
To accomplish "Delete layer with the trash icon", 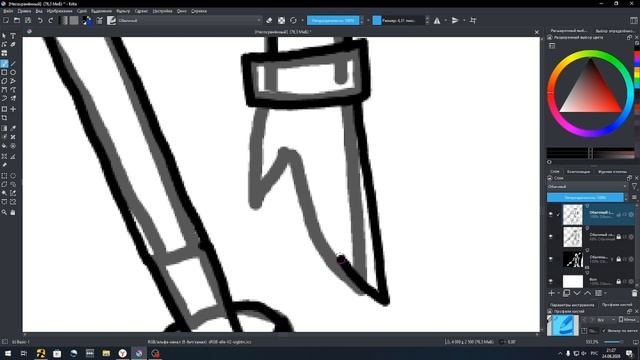I will 634,293.
